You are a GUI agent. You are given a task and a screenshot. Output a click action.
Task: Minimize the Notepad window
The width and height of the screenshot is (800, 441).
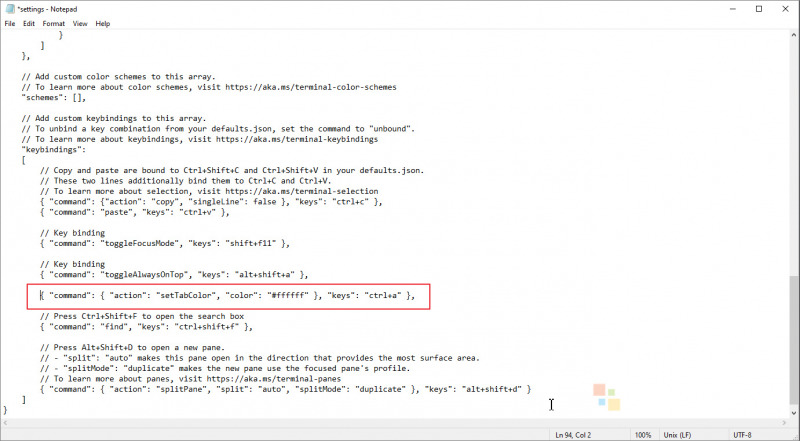coord(733,9)
